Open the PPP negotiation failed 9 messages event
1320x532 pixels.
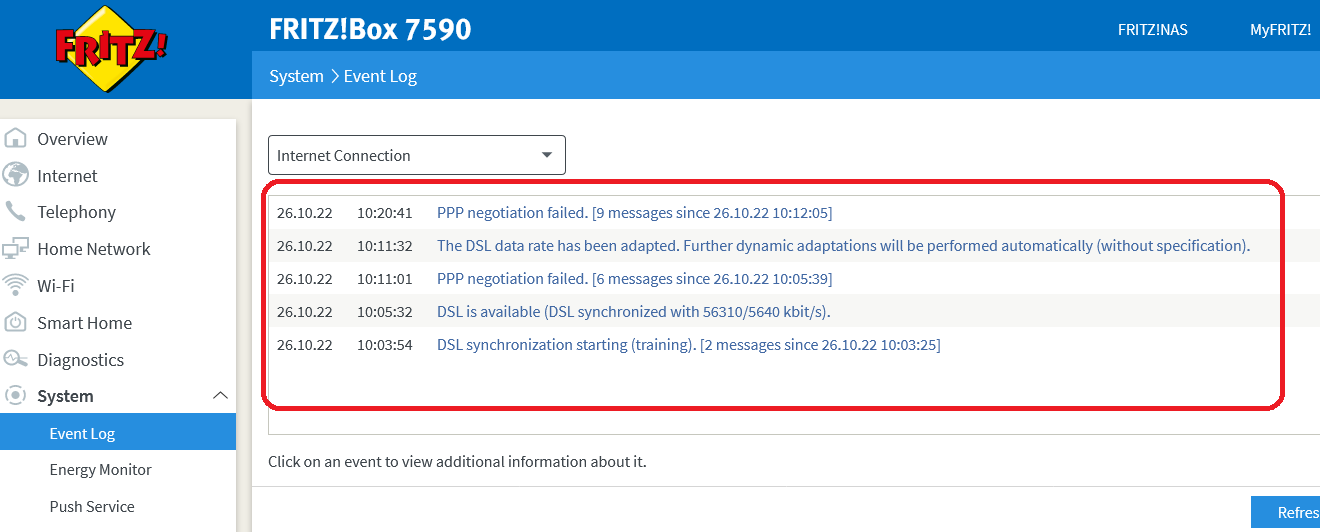coord(634,213)
